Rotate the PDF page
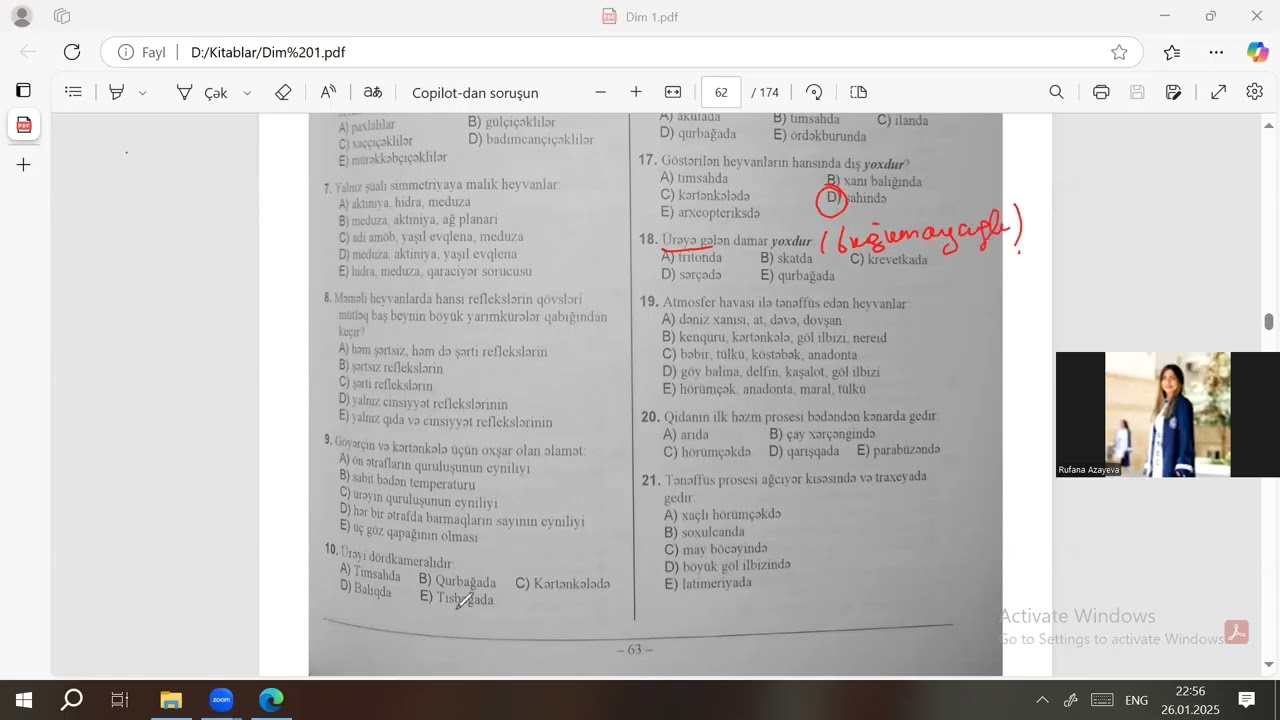 [814, 92]
